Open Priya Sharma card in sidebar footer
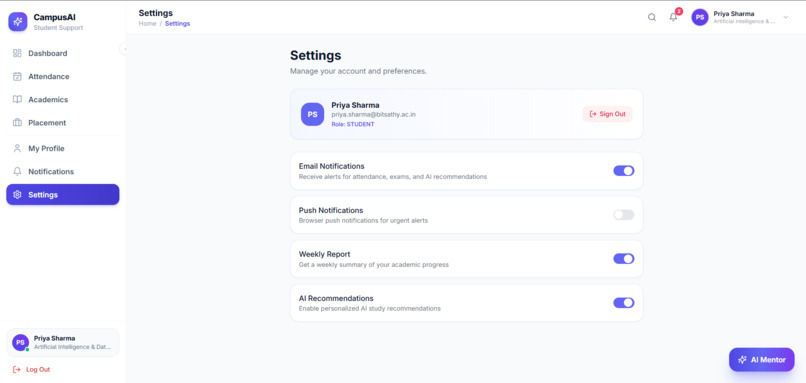806x383 pixels. (x=63, y=342)
